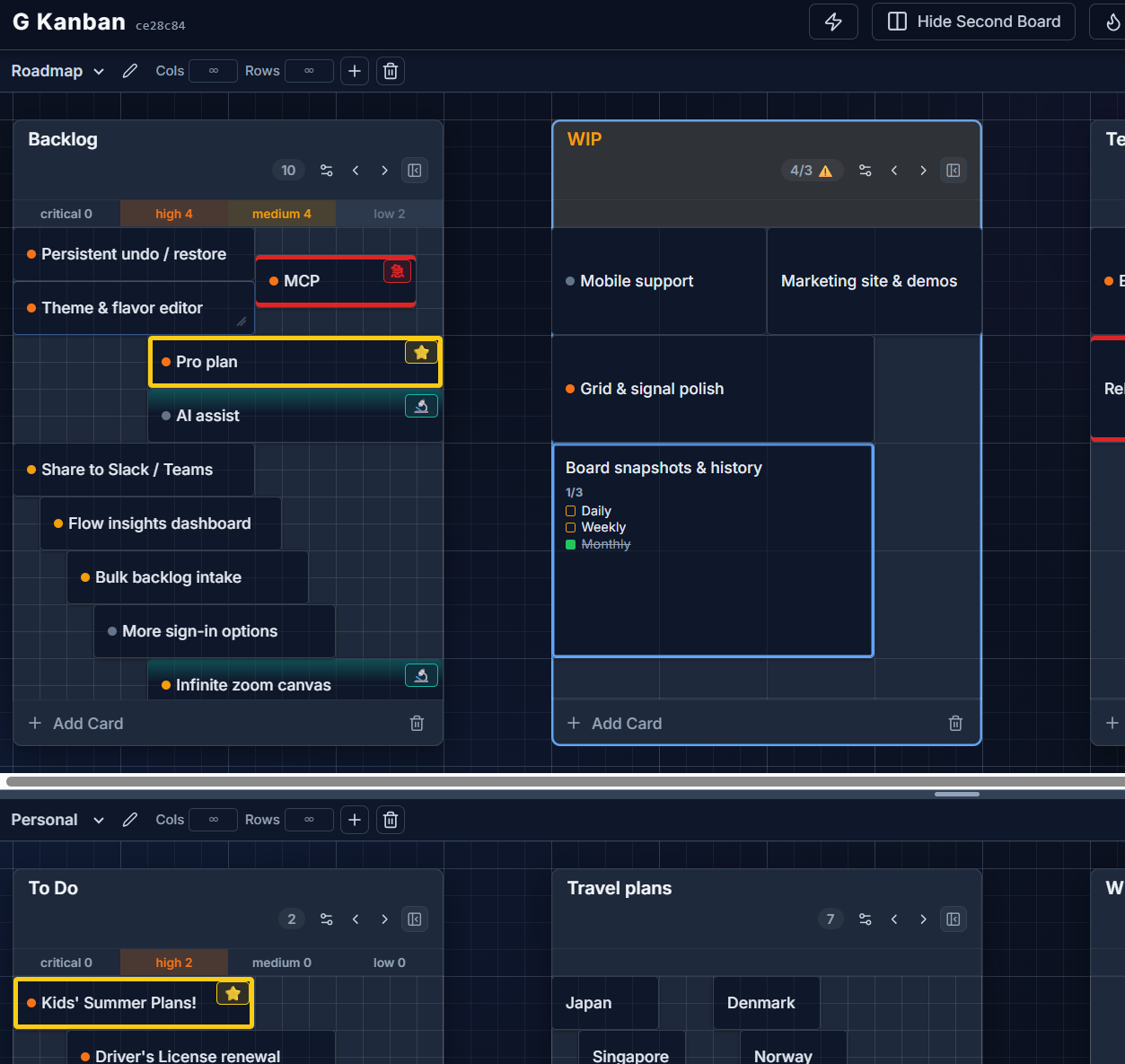Open the Personal board dropdown
This screenshot has width=1125, height=1064.
(57, 820)
